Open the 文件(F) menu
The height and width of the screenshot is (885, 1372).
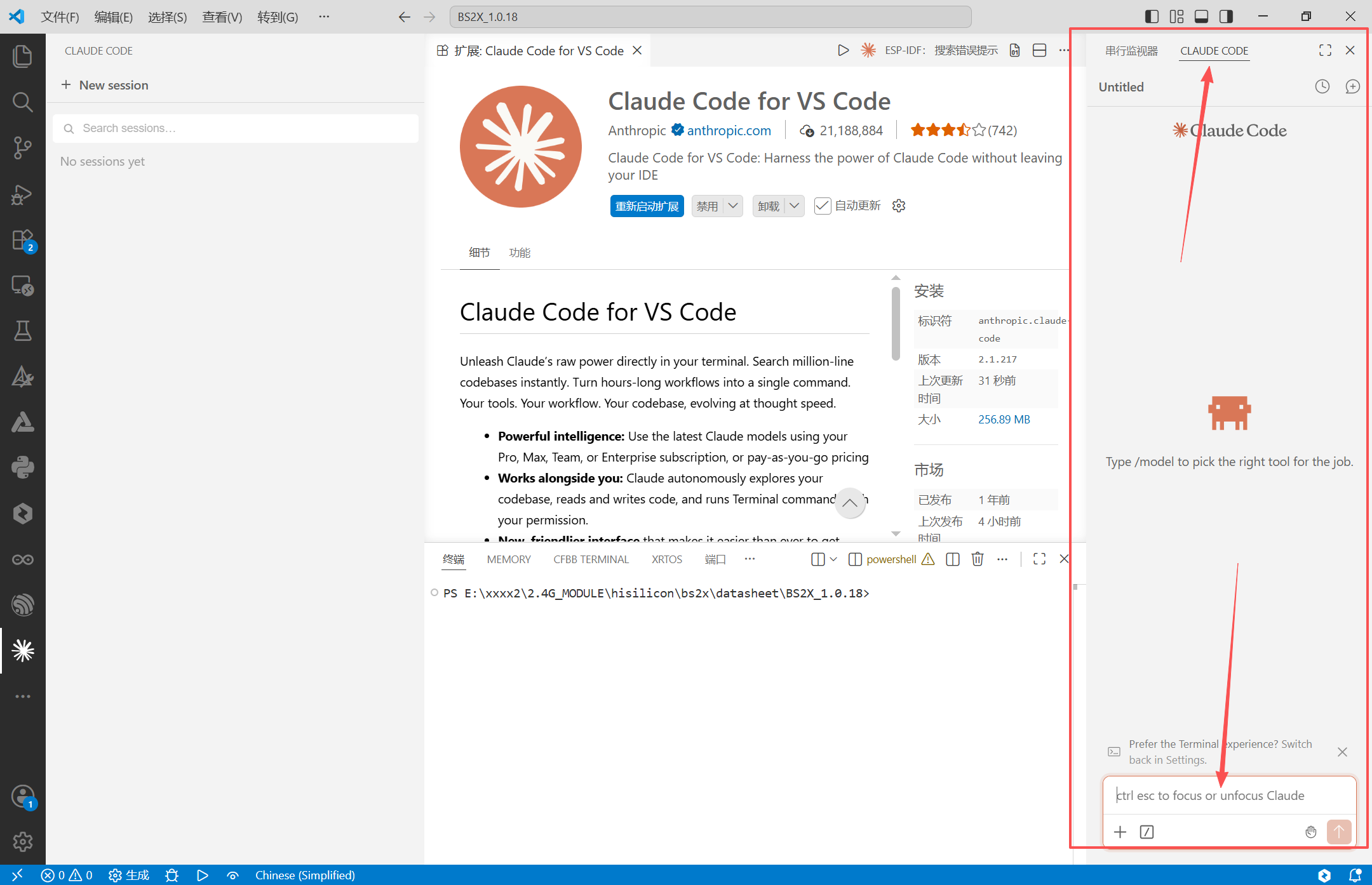60,17
